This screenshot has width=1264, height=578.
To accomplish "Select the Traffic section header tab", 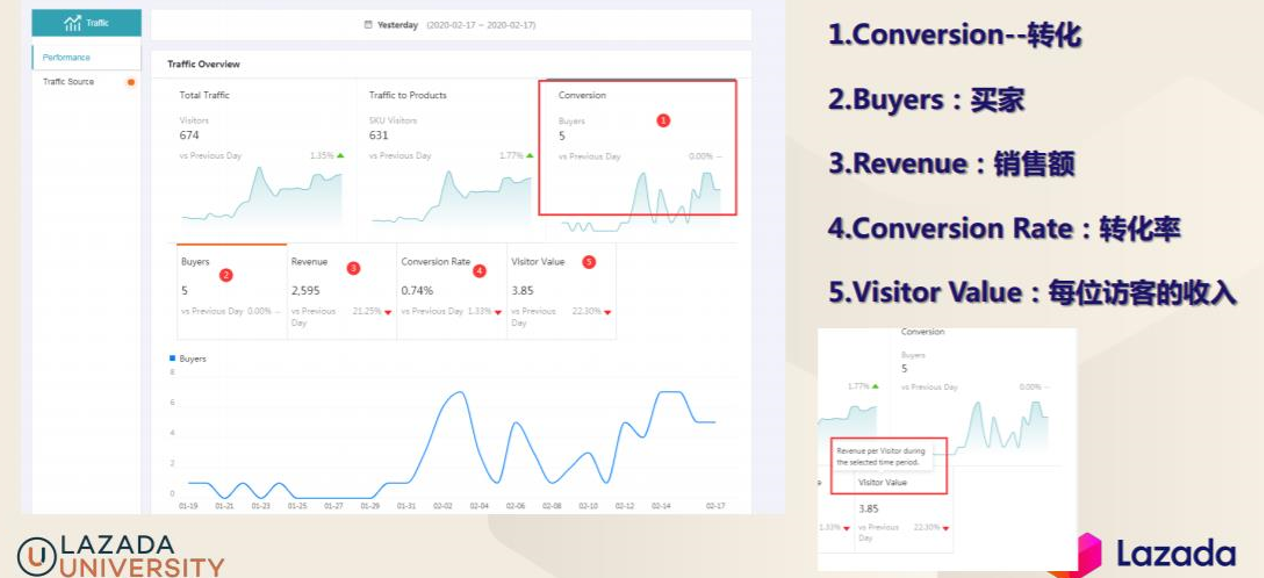I will coord(86,23).
